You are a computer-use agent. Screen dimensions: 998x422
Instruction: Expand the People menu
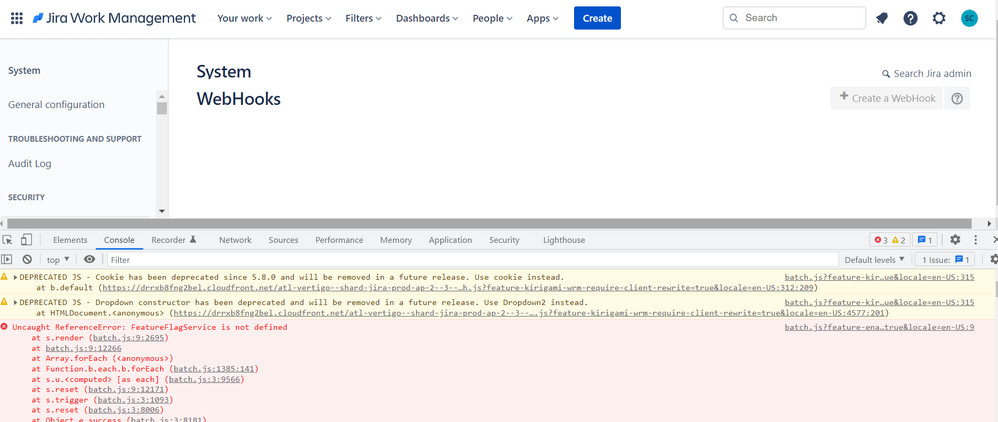click(493, 18)
